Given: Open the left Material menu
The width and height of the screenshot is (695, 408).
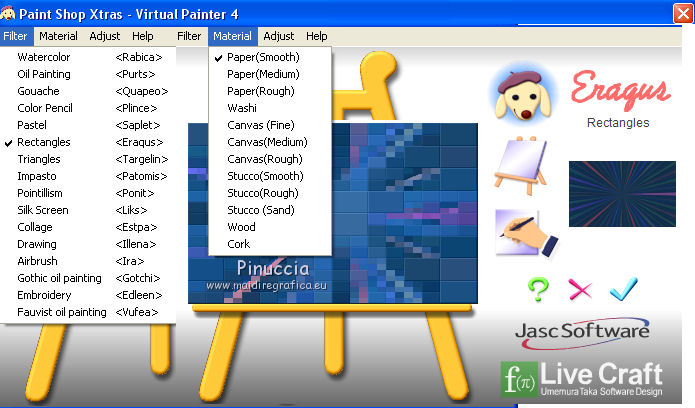Looking at the screenshot, I should pos(58,36).
